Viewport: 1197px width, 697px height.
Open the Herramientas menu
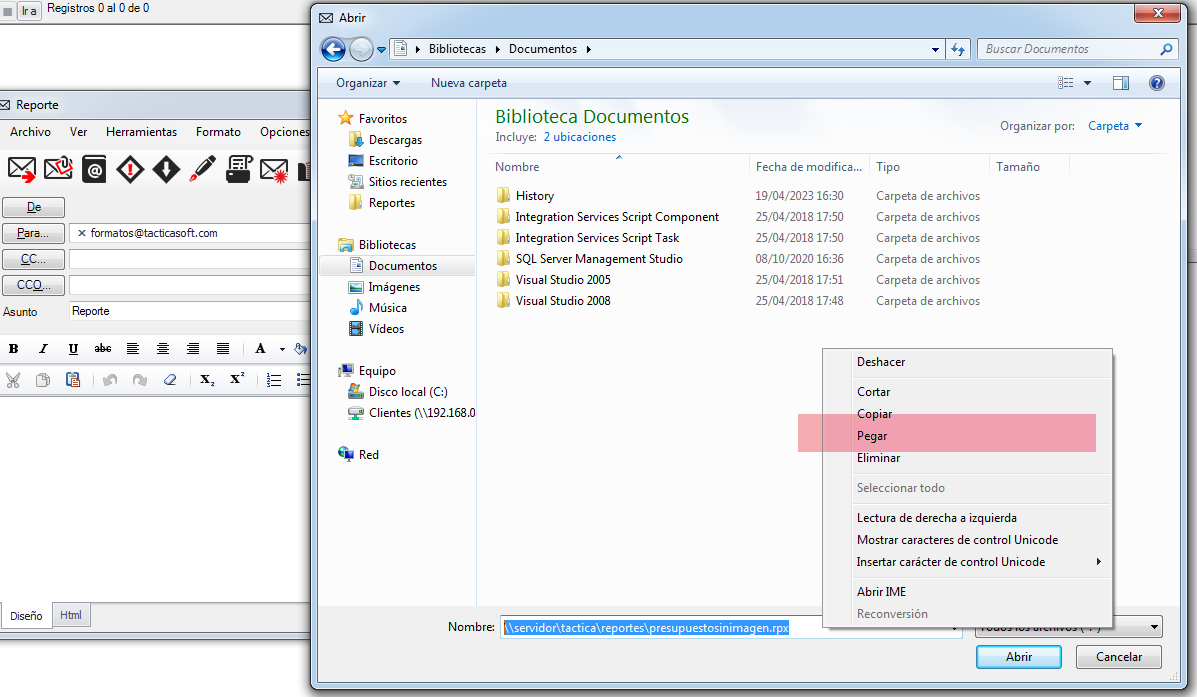pos(141,132)
